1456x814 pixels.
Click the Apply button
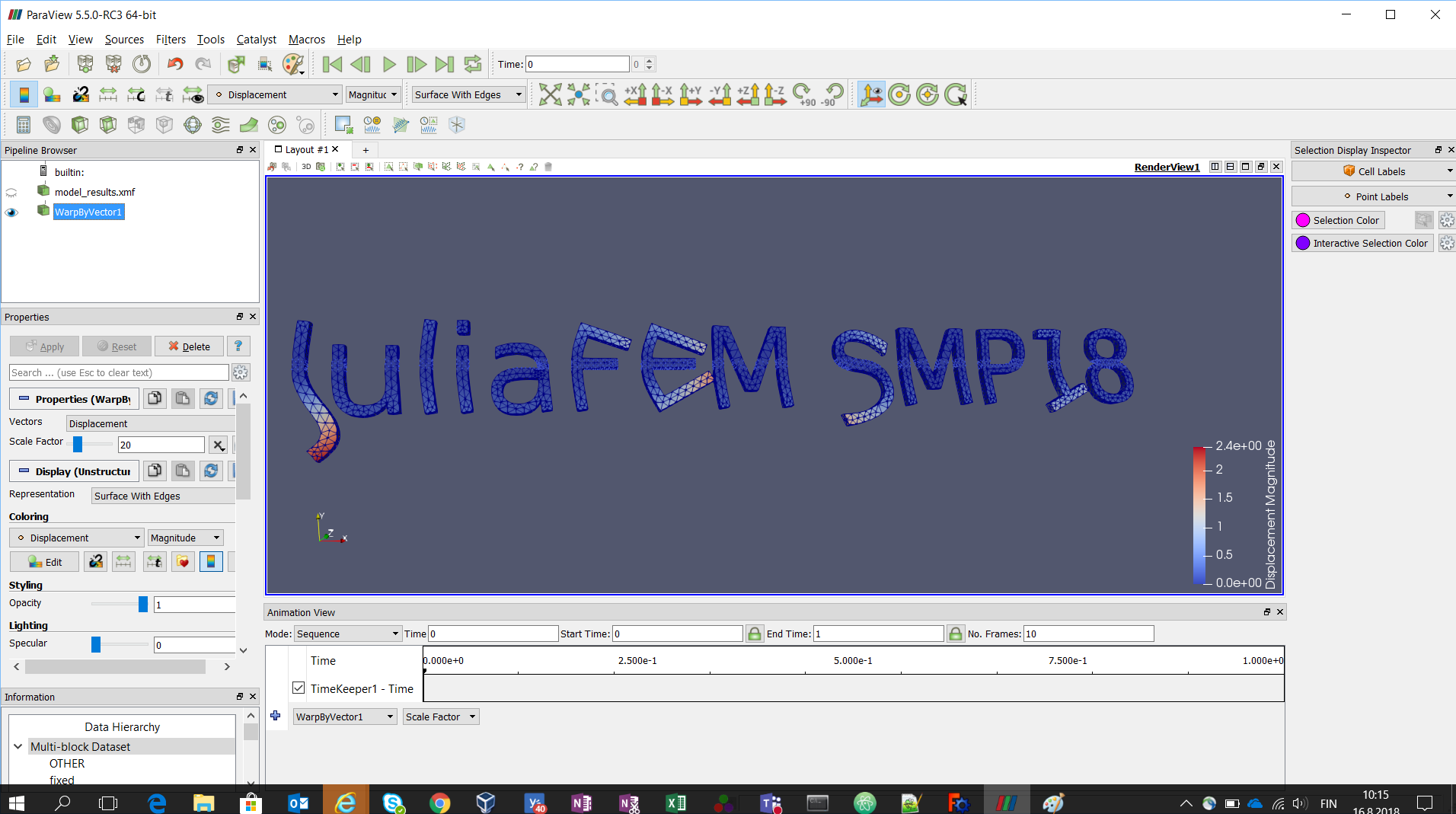tap(44, 346)
